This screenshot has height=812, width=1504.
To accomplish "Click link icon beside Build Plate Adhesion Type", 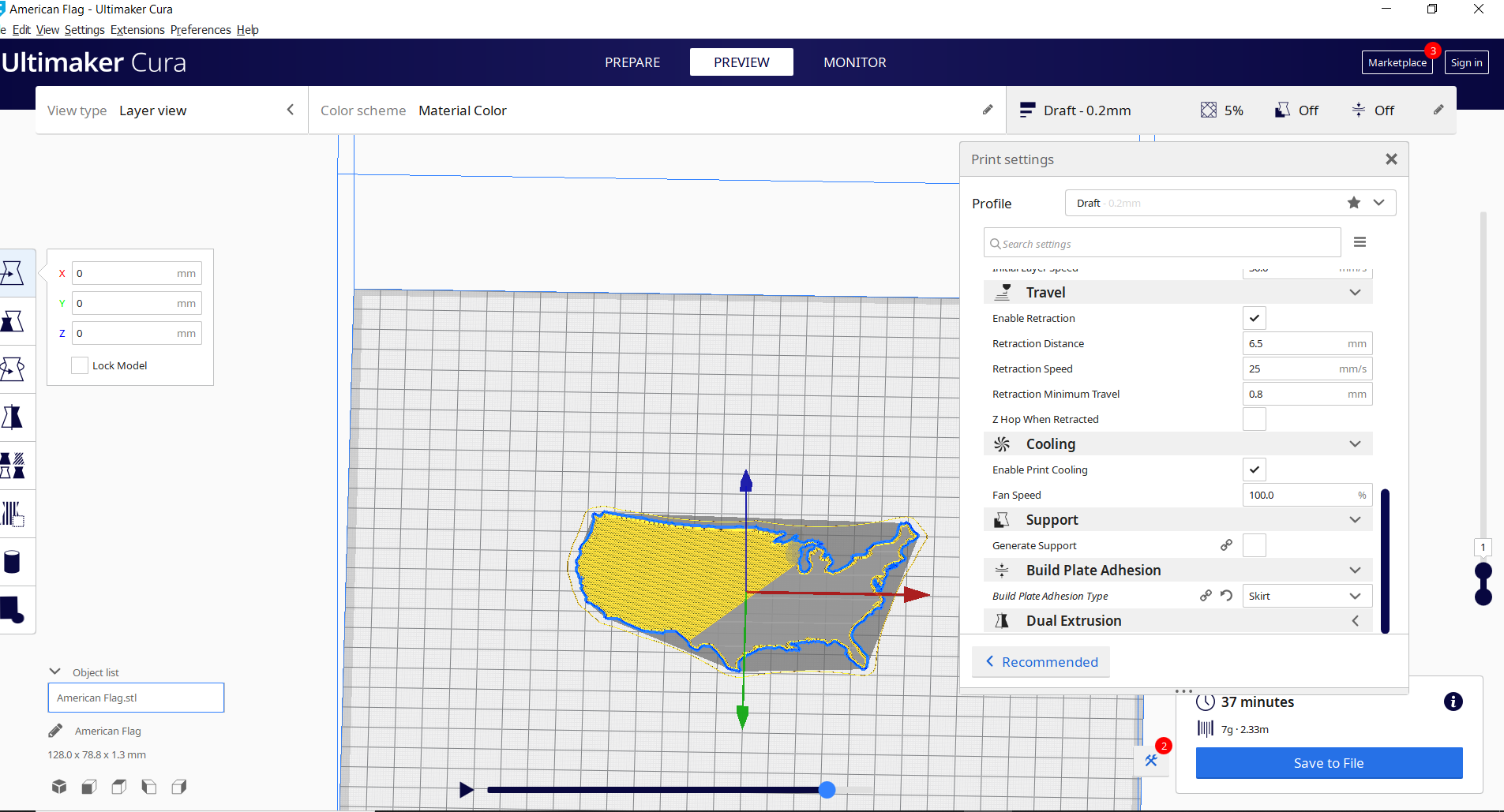I will click(x=1206, y=596).
